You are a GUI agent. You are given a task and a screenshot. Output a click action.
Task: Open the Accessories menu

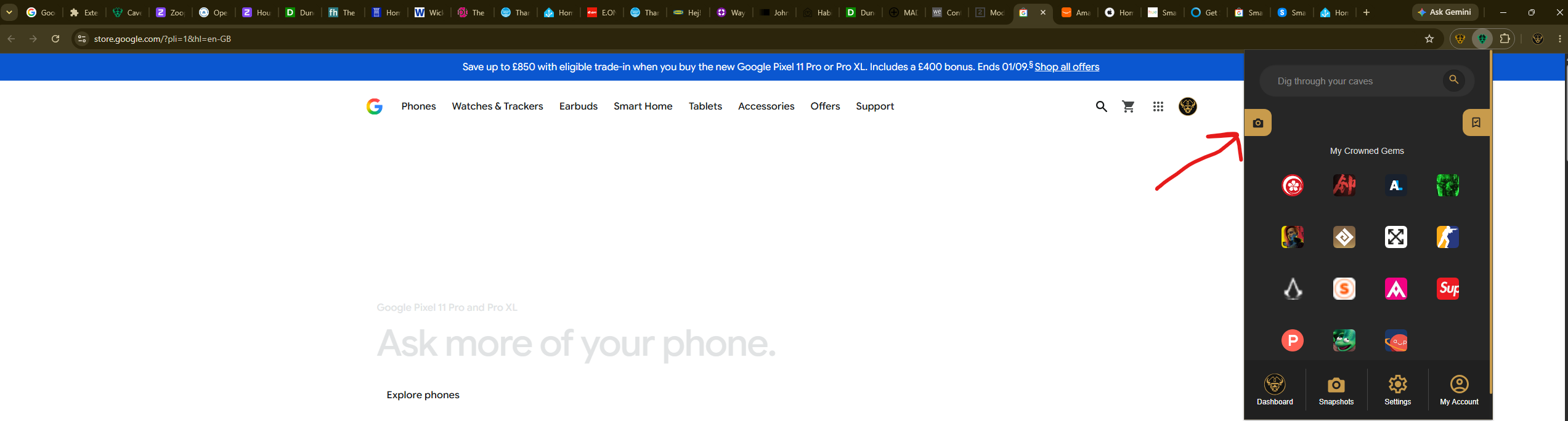[766, 106]
